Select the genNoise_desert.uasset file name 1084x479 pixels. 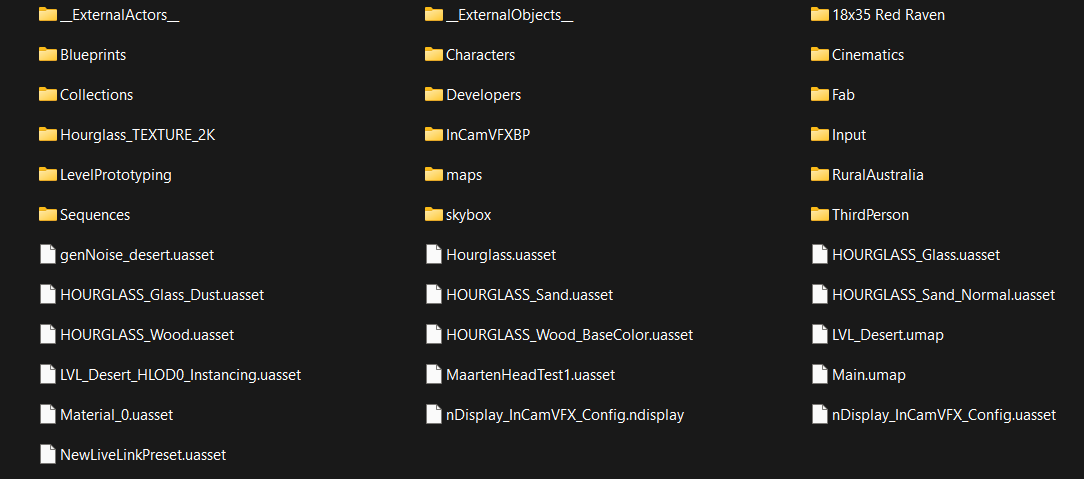pyautogui.click(x=136, y=255)
